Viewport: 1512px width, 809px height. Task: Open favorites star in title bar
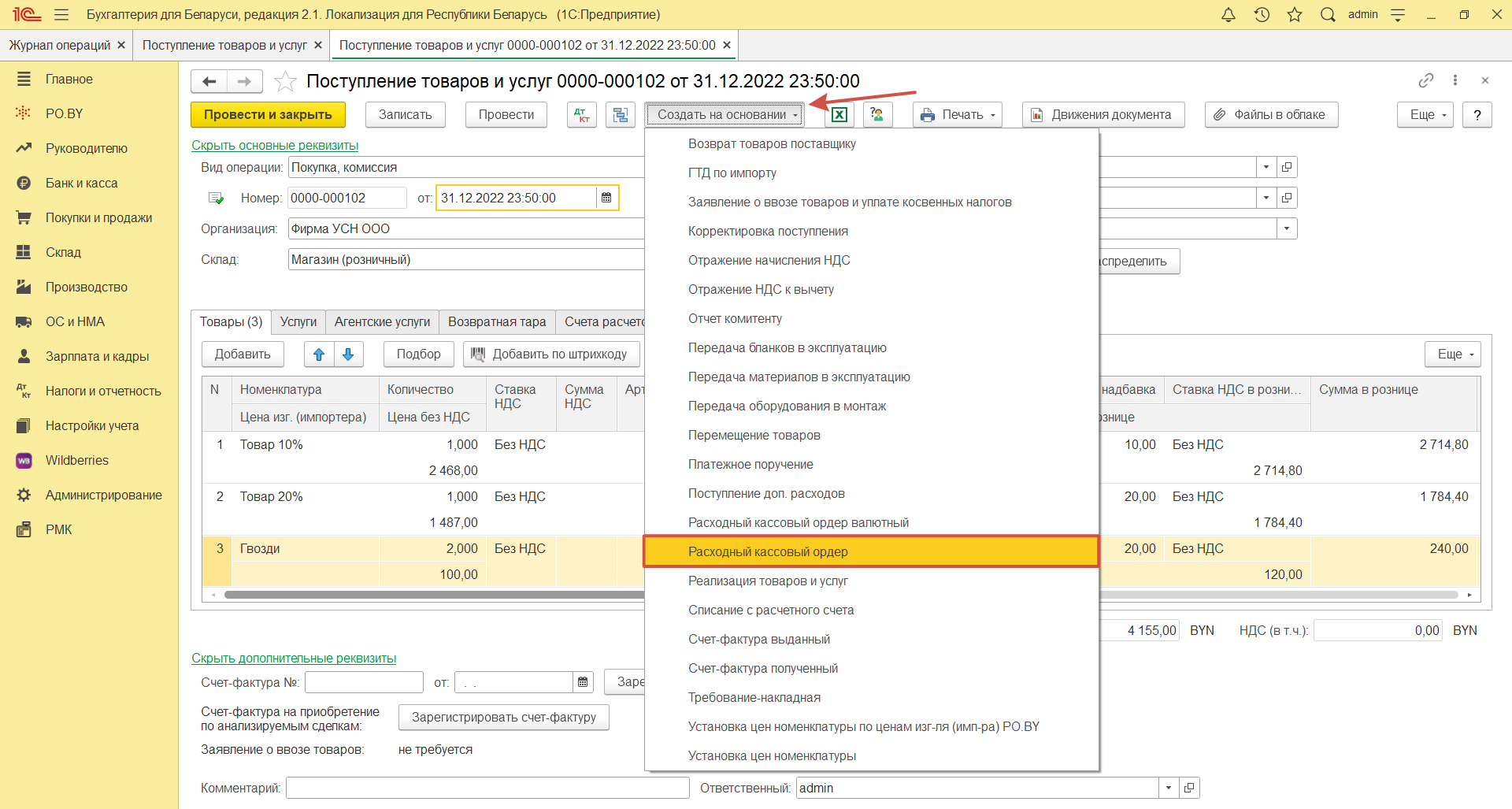[x=1295, y=14]
